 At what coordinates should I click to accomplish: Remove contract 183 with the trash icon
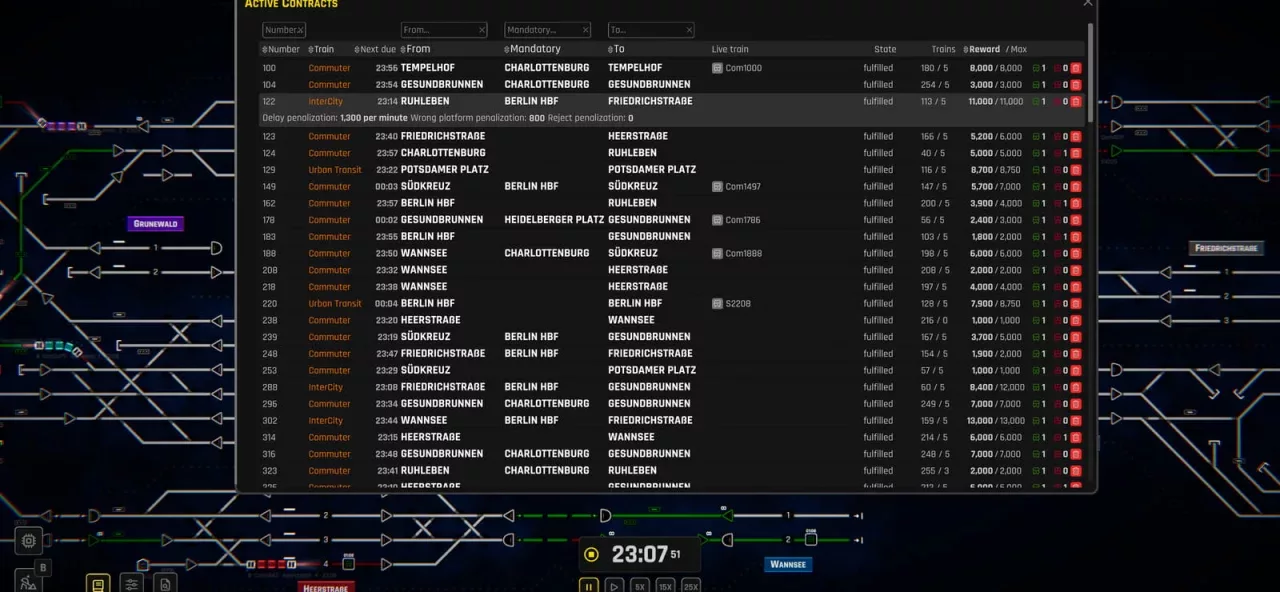(1076, 237)
